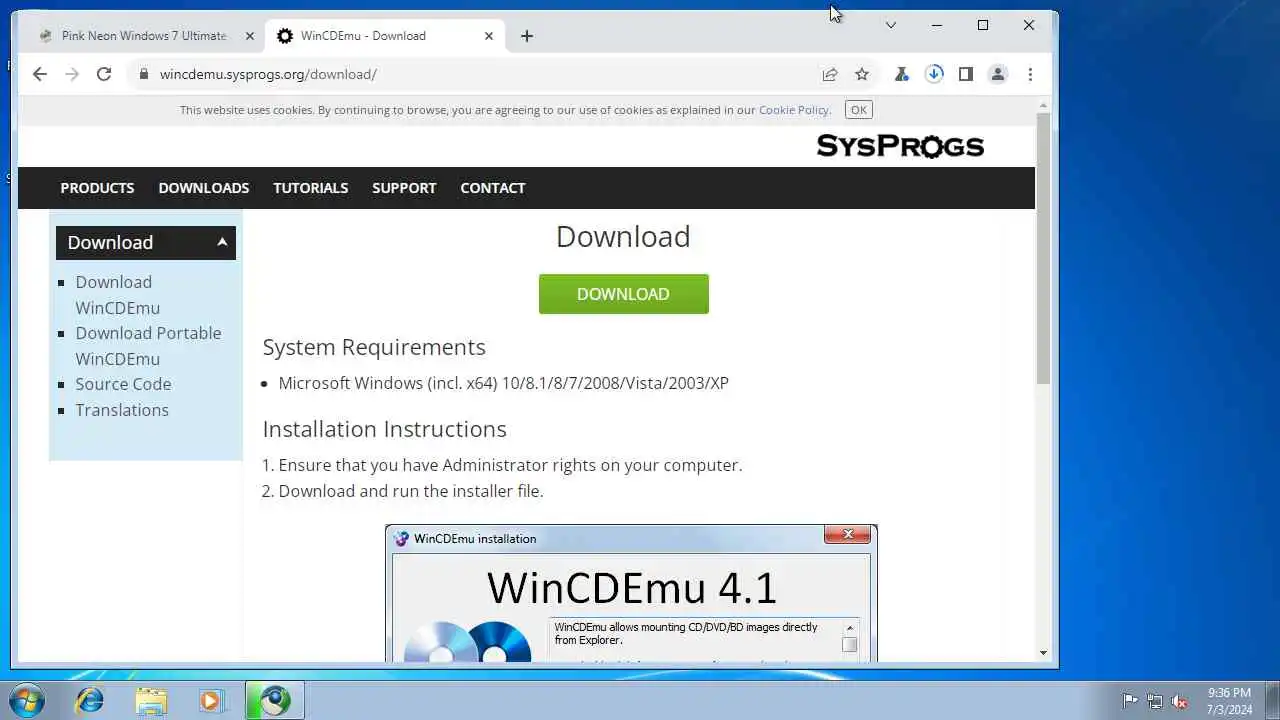Click the Show desktop strip by the clock
This screenshot has width=1280, height=720.
tap(1272, 700)
